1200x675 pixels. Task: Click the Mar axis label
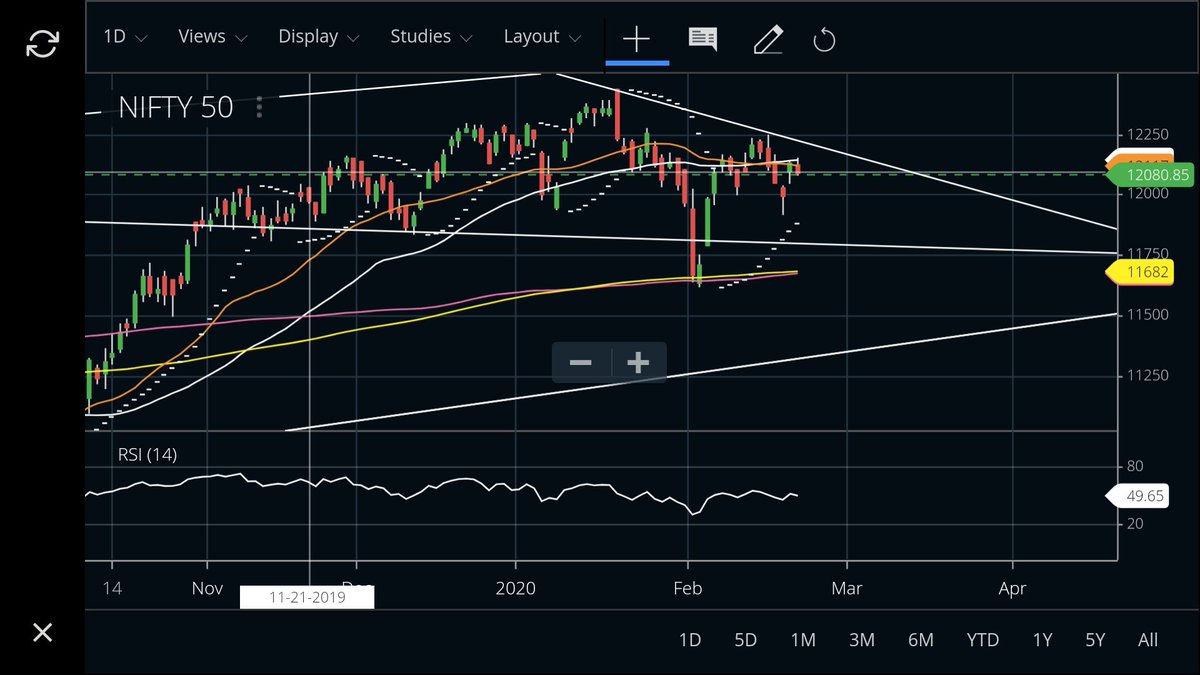tap(847, 588)
